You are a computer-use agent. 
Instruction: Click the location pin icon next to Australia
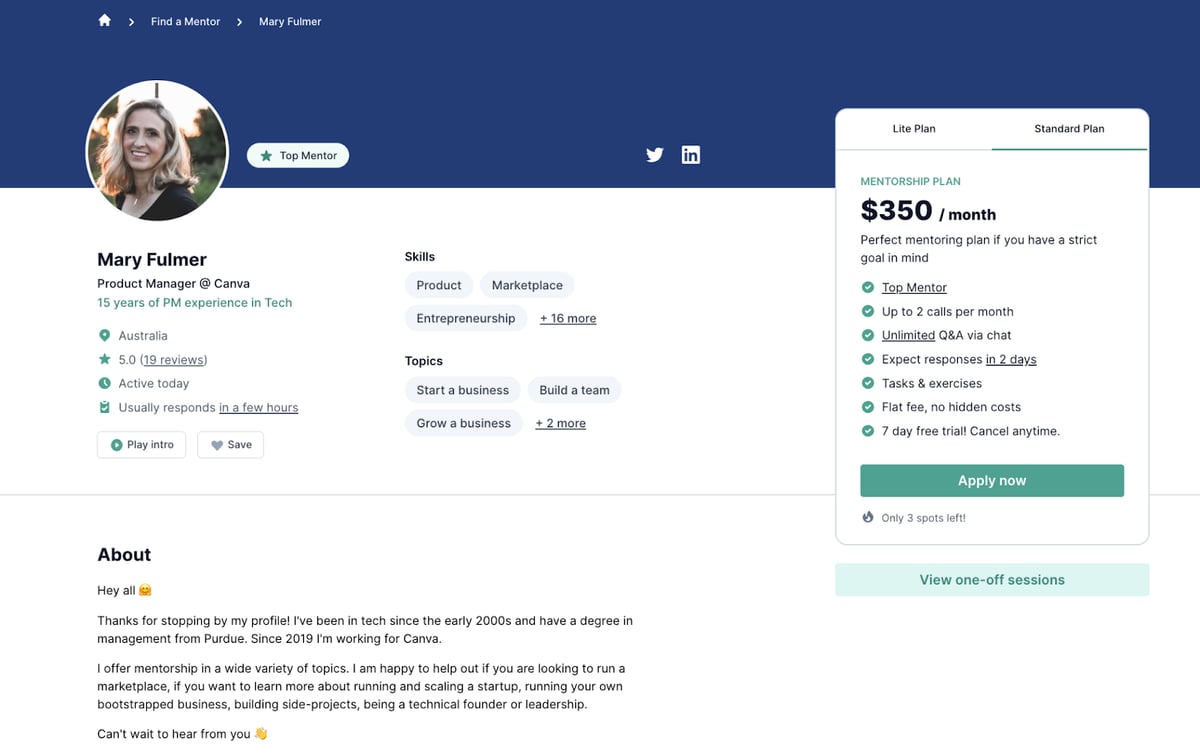pos(105,336)
